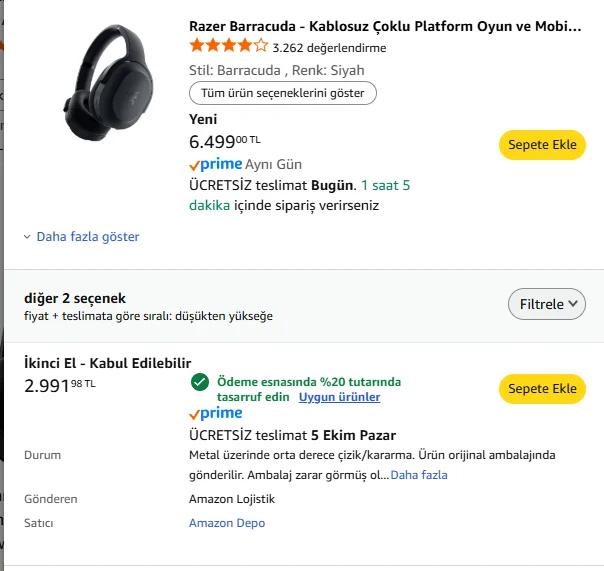604x571 pixels.
Task: Open the "Uygun ürünler" link
Action: click(339, 397)
